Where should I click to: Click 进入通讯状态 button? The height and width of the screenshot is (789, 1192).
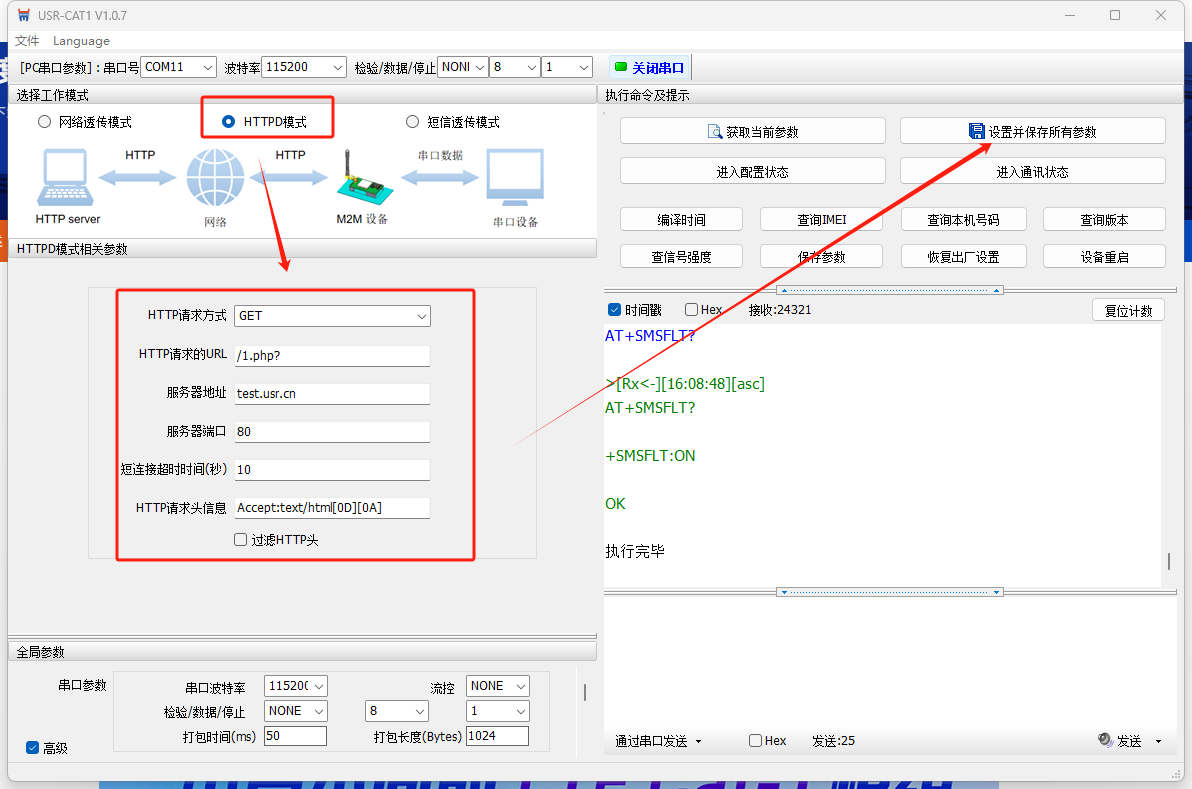1032,171
